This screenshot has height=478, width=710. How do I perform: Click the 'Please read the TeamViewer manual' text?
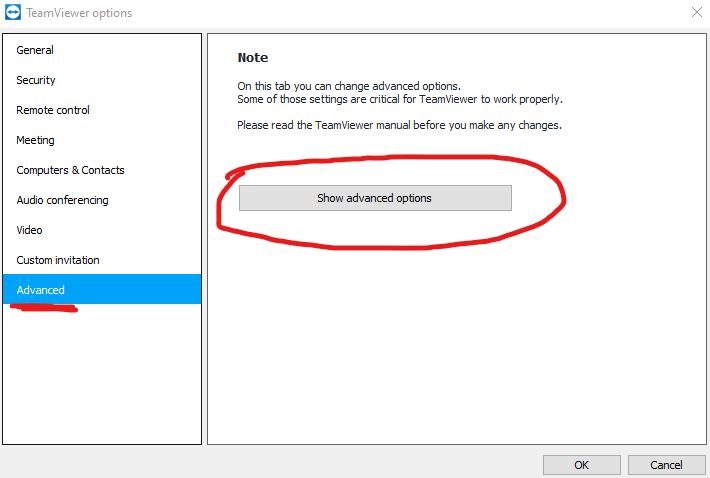click(x=399, y=125)
